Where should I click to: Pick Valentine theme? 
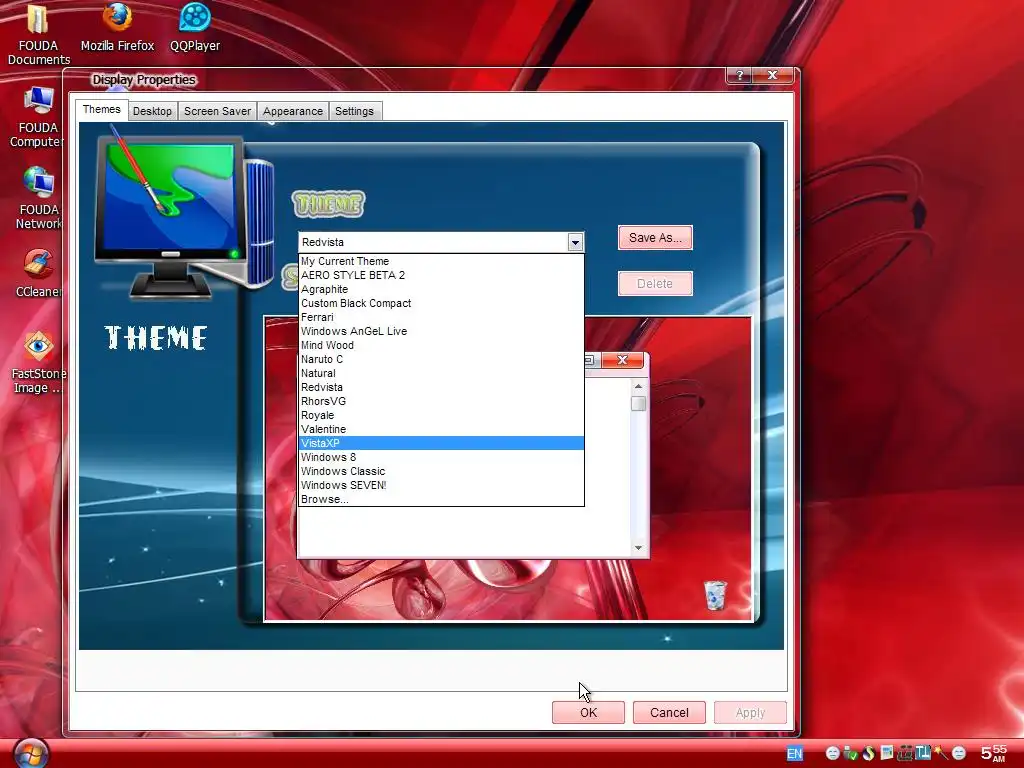point(441,429)
